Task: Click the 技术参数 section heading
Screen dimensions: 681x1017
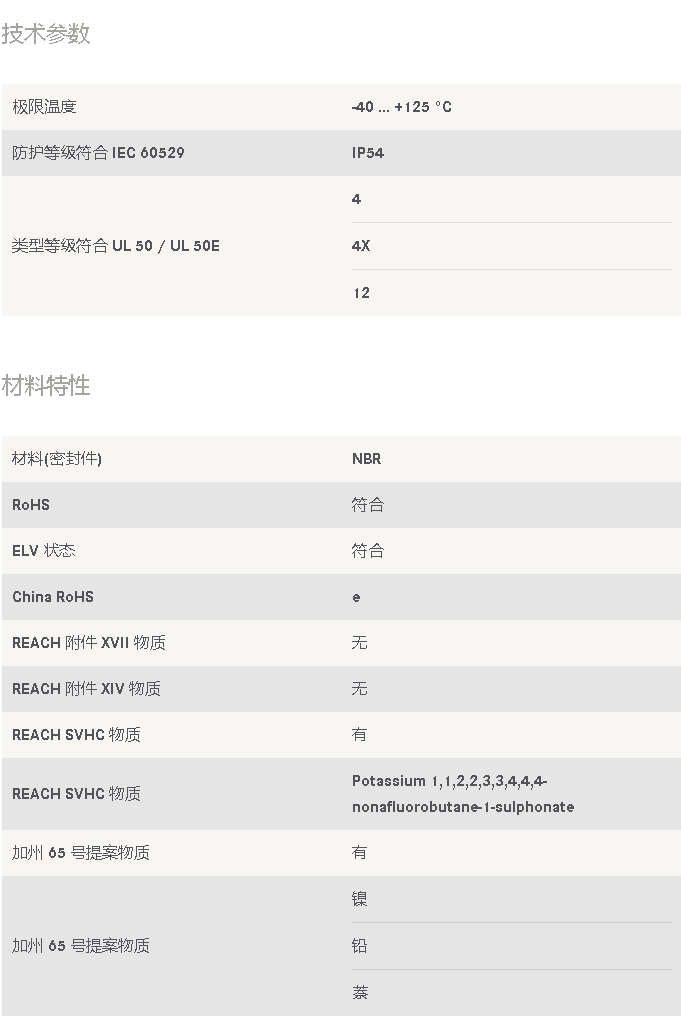Action: (46, 34)
